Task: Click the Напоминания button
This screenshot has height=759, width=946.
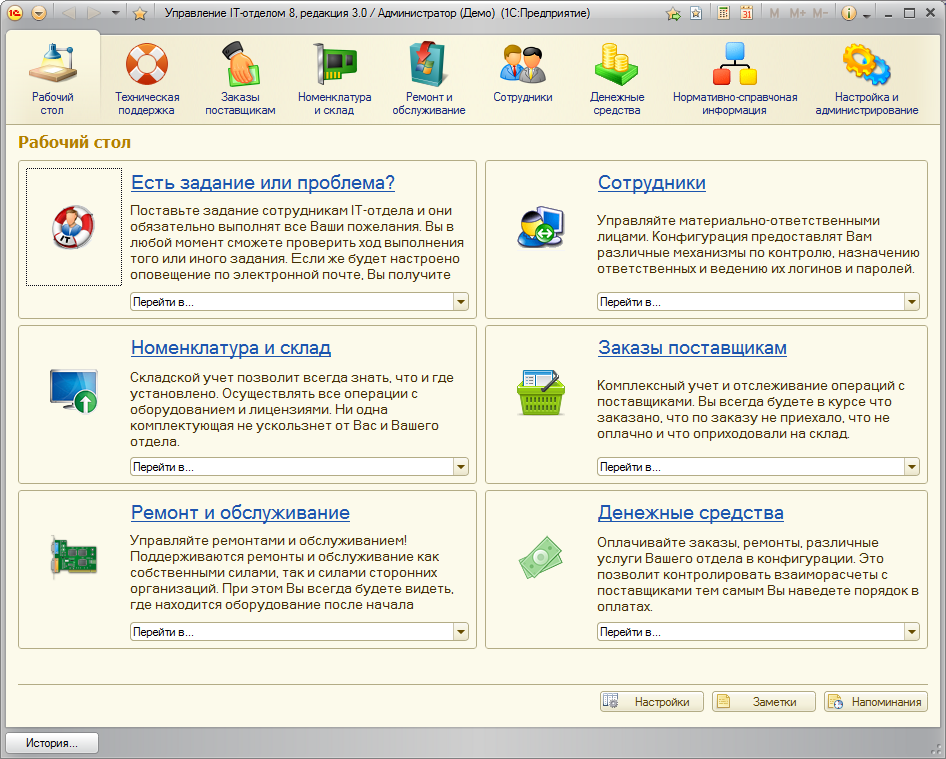Action: click(x=876, y=702)
